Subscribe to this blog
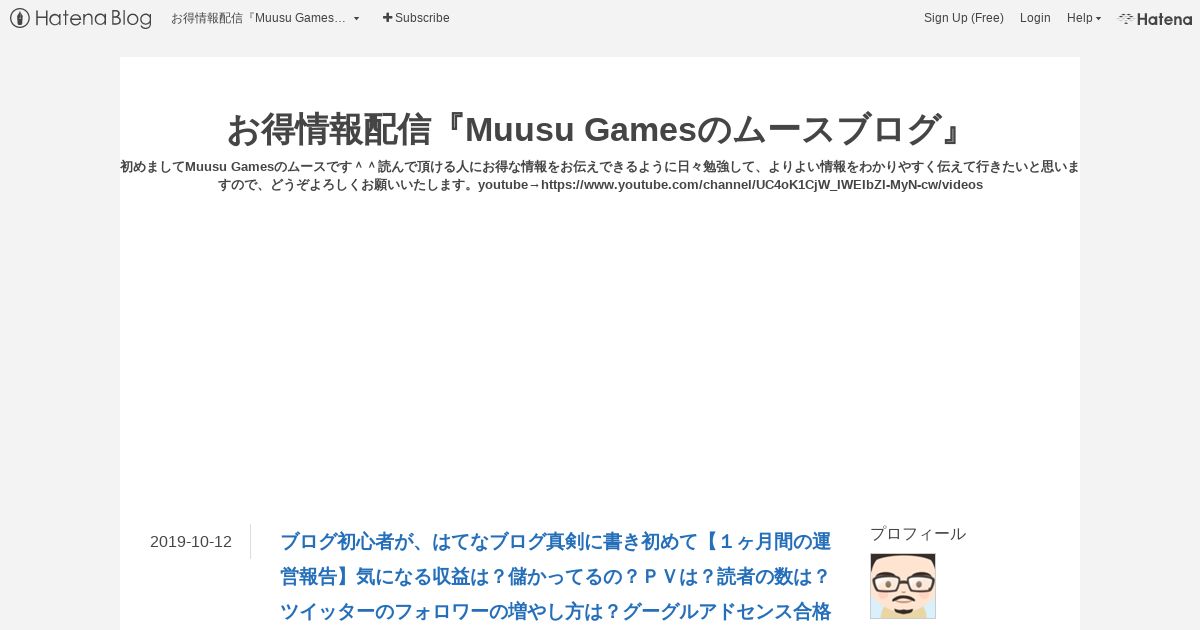 [x=416, y=18]
